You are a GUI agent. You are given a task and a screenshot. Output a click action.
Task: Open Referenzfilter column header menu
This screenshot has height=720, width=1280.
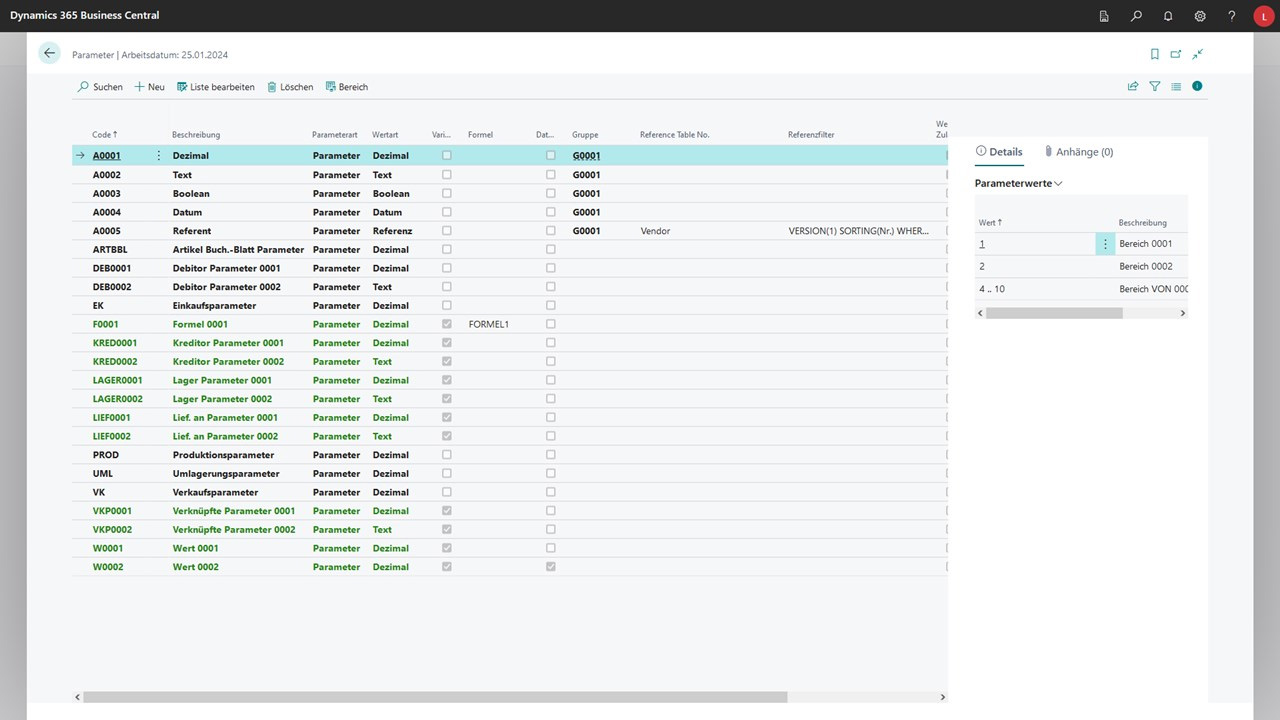811,134
